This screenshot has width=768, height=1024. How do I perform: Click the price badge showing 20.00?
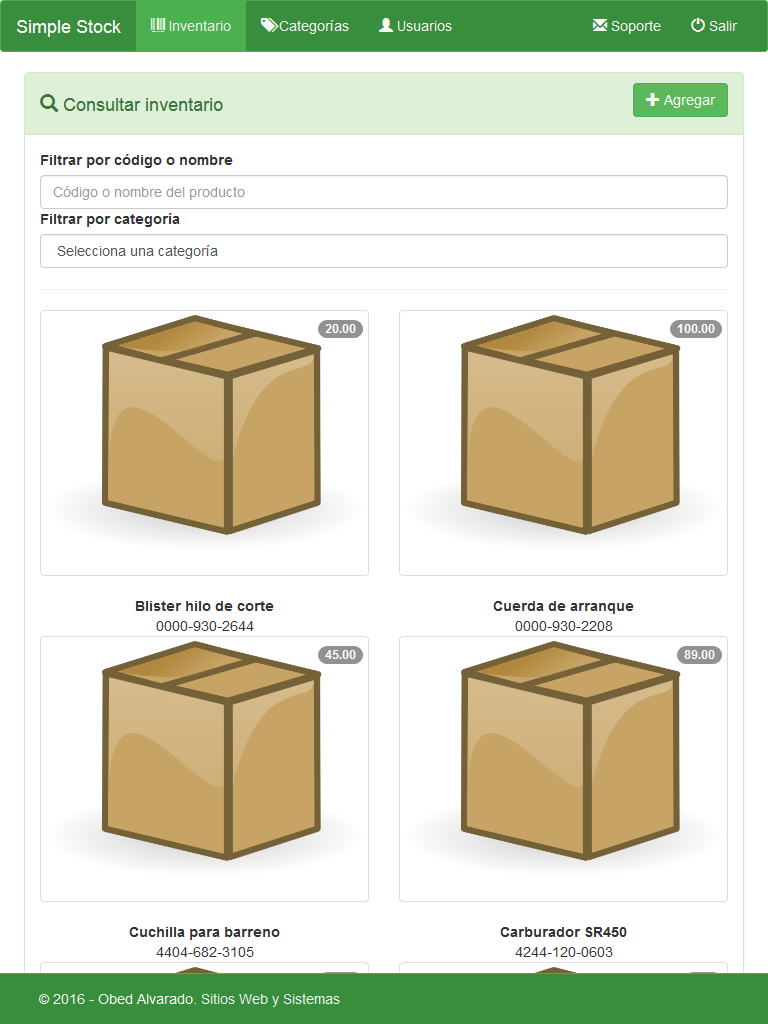coord(340,328)
